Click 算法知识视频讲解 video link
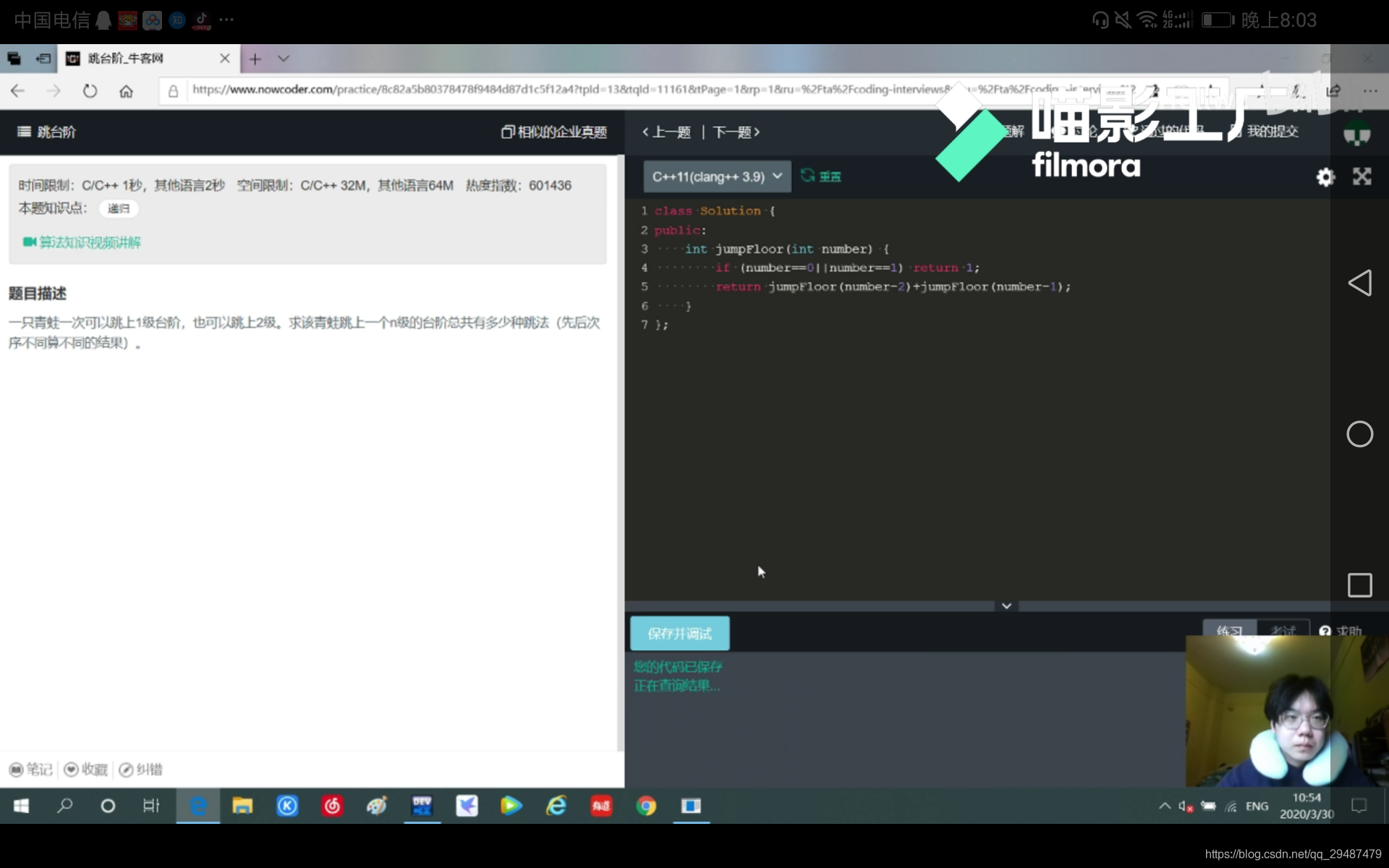The image size is (1389, 868). click(82, 242)
